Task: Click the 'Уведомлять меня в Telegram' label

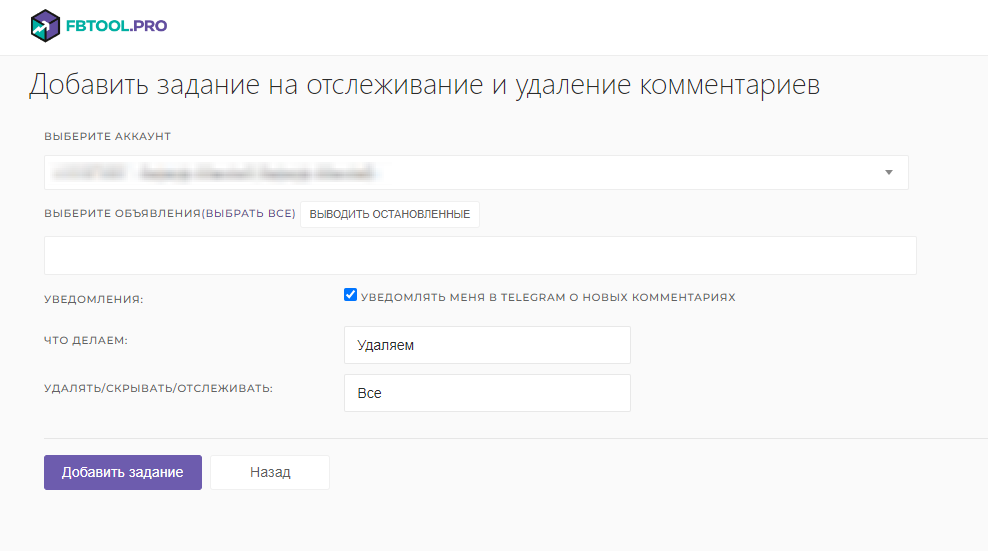Action: 548,298
